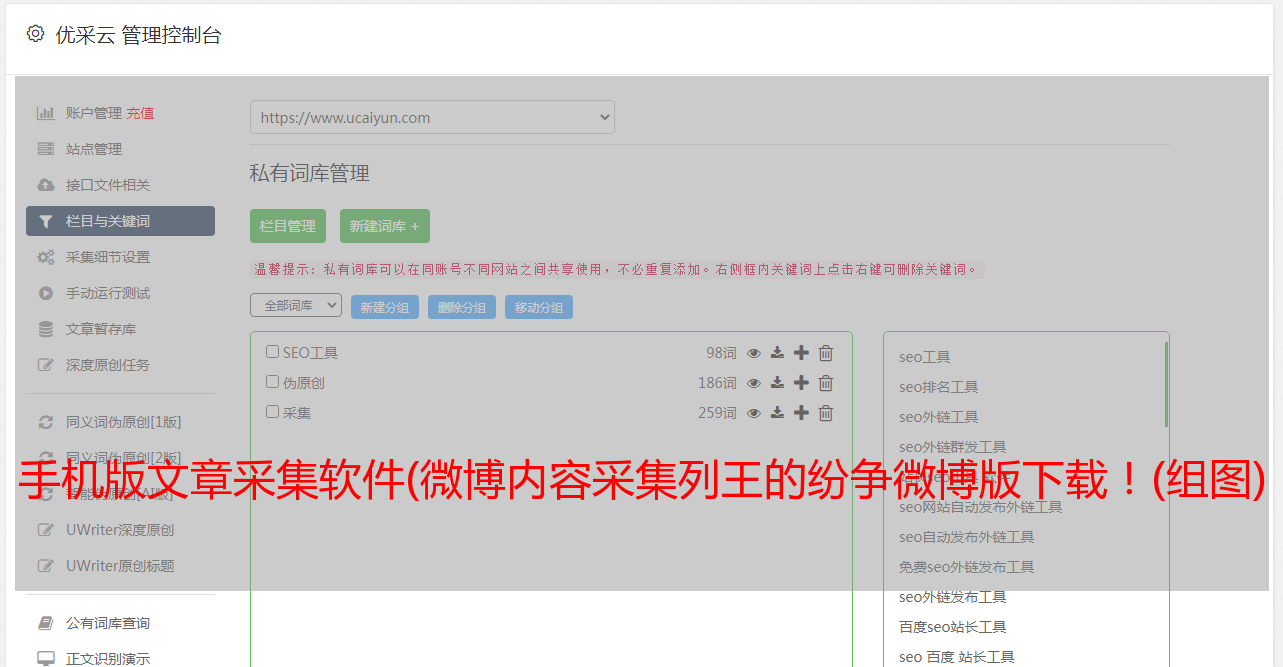1283x667 pixels.
Task: Click the download icon in the SEO工具 row
Action: click(x=777, y=353)
